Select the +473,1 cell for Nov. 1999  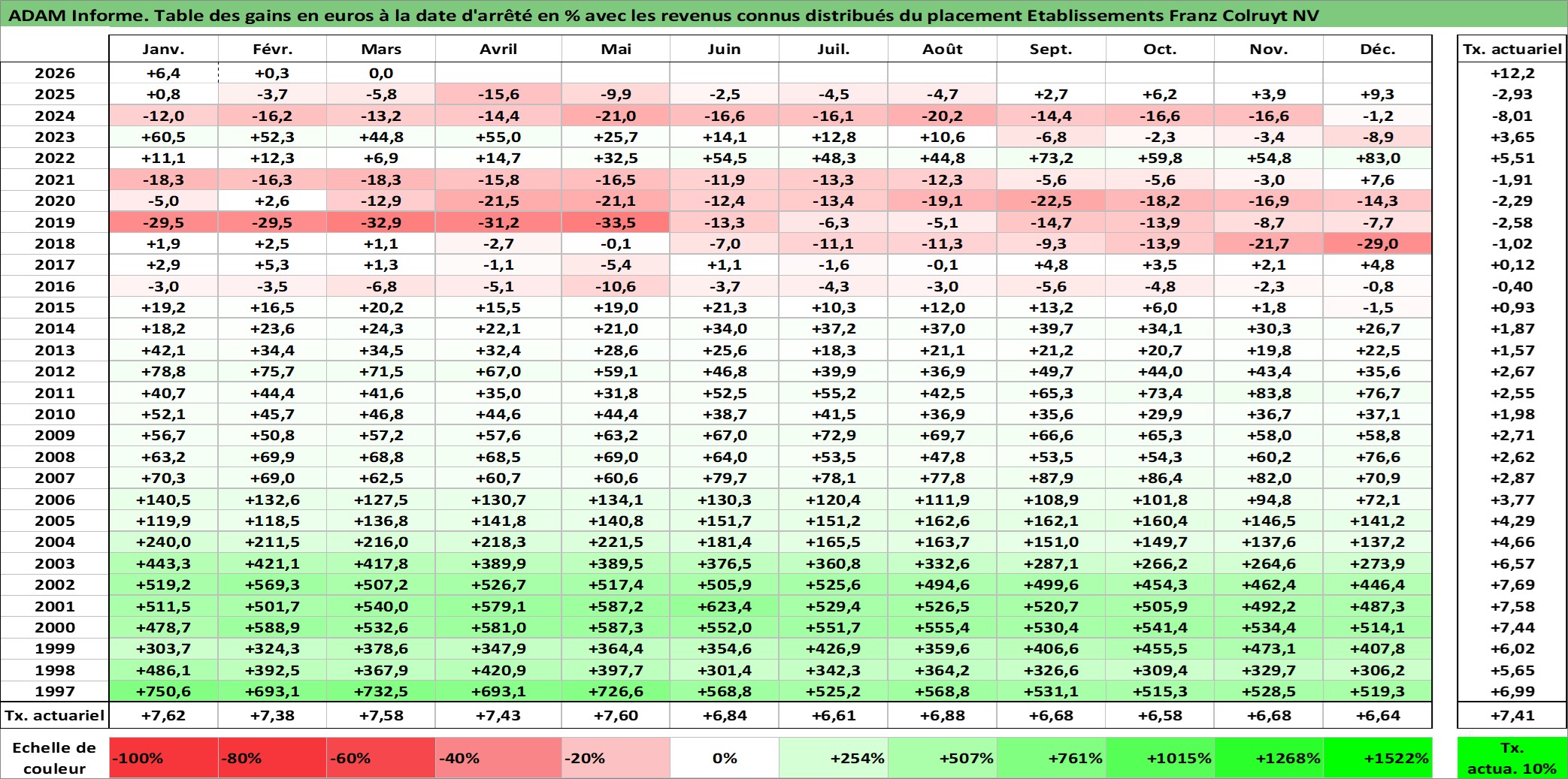tap(1269, 648)
